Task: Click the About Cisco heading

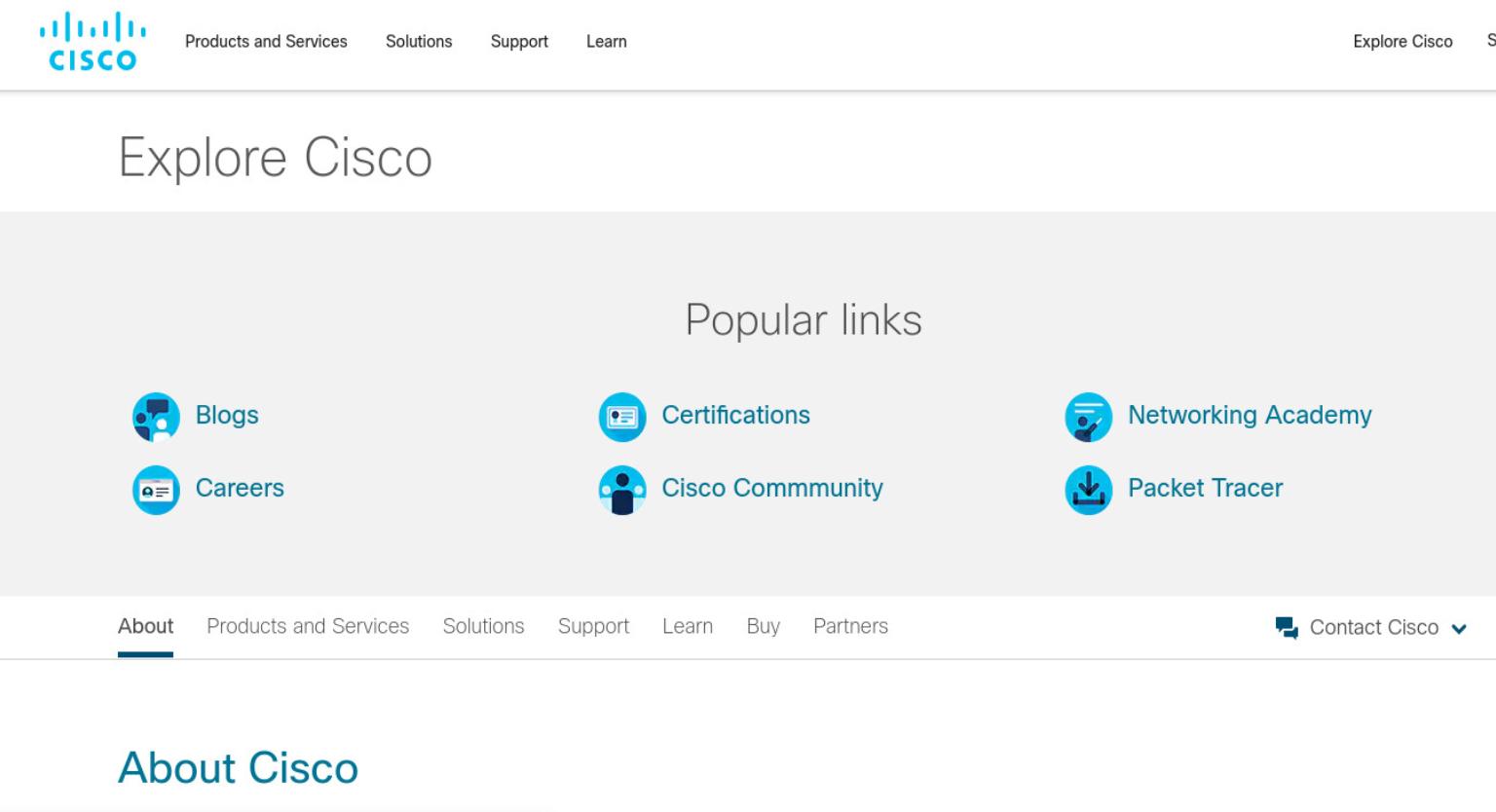Action: click(x=239, y=768)
